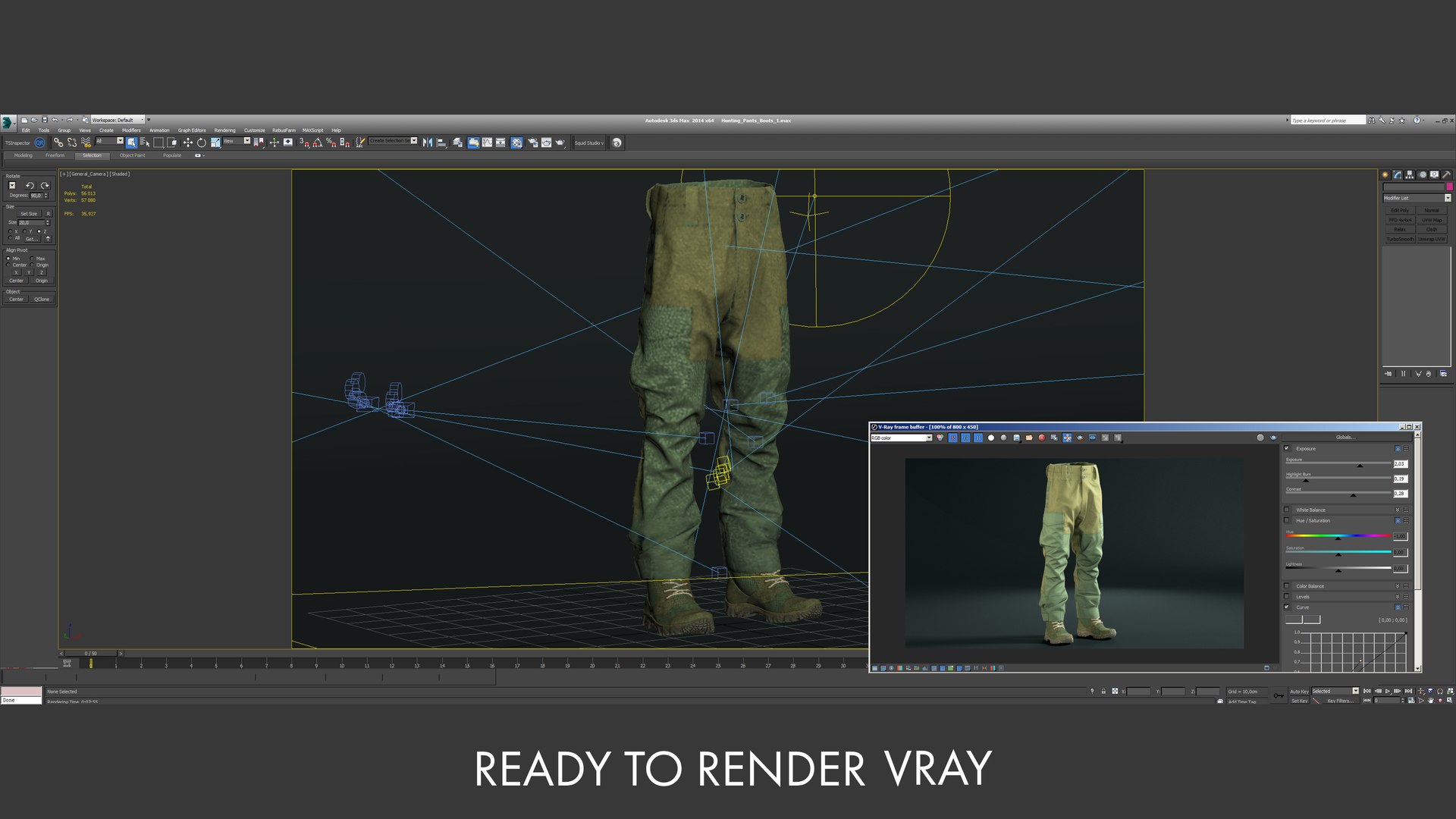Open RGB color channel dropdown in V-Ray buffer
The height and width of the screenshot is (819, 1456).
click(x=901, y=438)
